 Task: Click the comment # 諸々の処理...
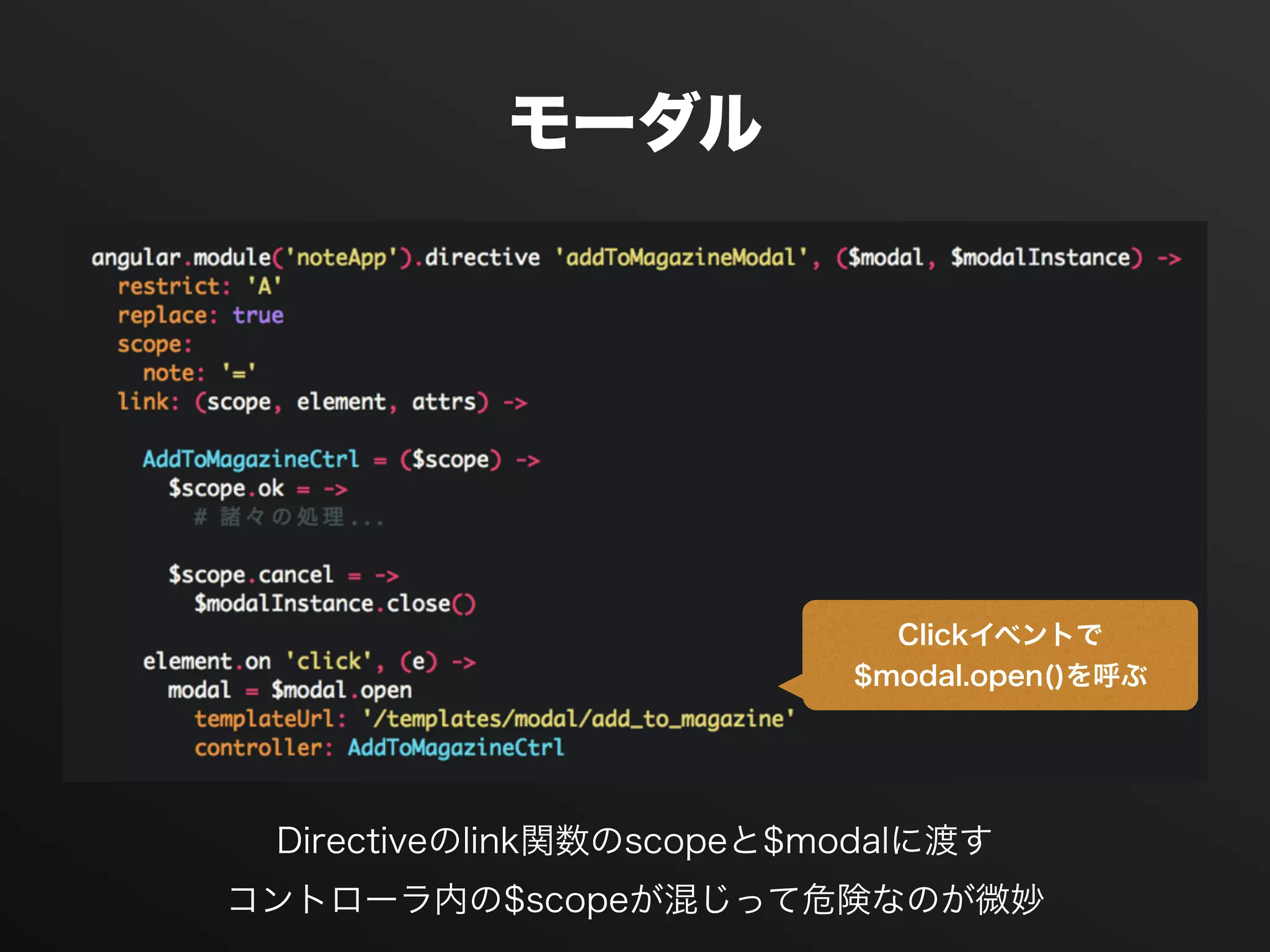(289, 517)
